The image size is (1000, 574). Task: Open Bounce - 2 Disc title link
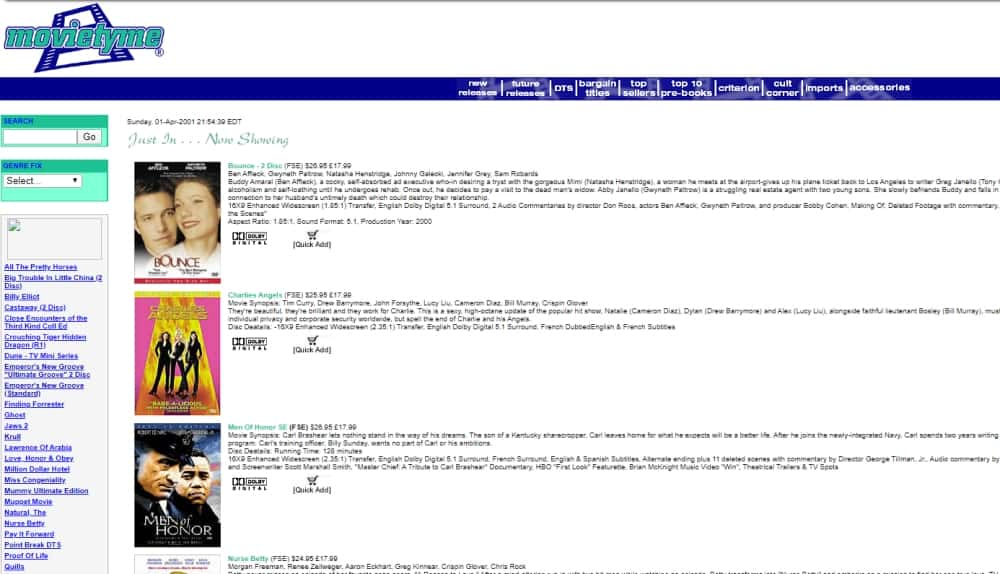tap(255, 166)
